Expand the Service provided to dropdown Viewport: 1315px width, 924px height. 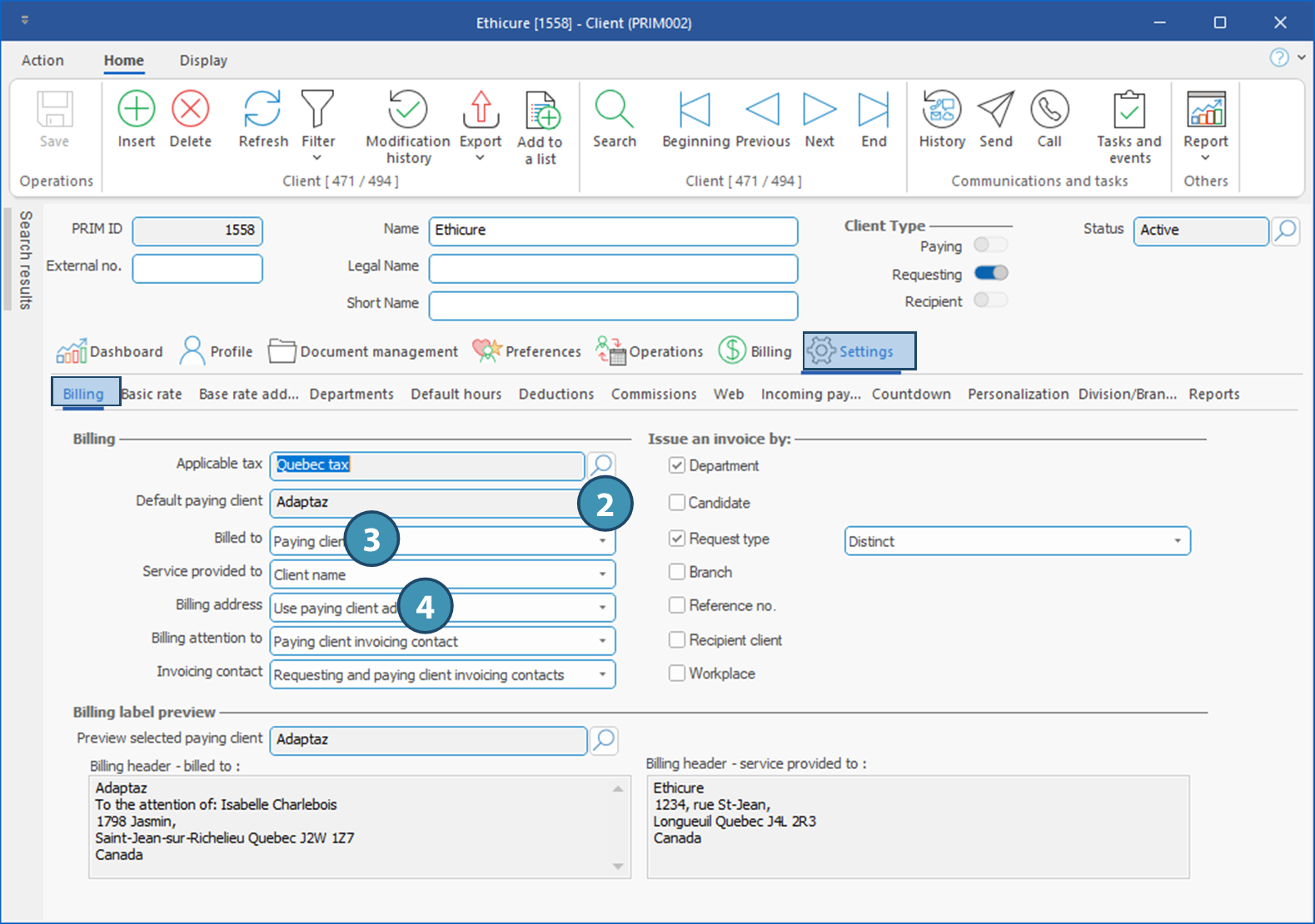pyautogui.click(x=602, y=574)
